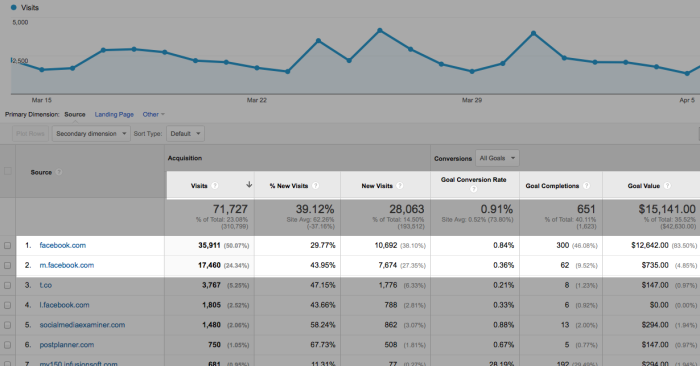Click the $15,141.00 total goal value
Viewport: 700px width, 366px height.
(667, 209)
